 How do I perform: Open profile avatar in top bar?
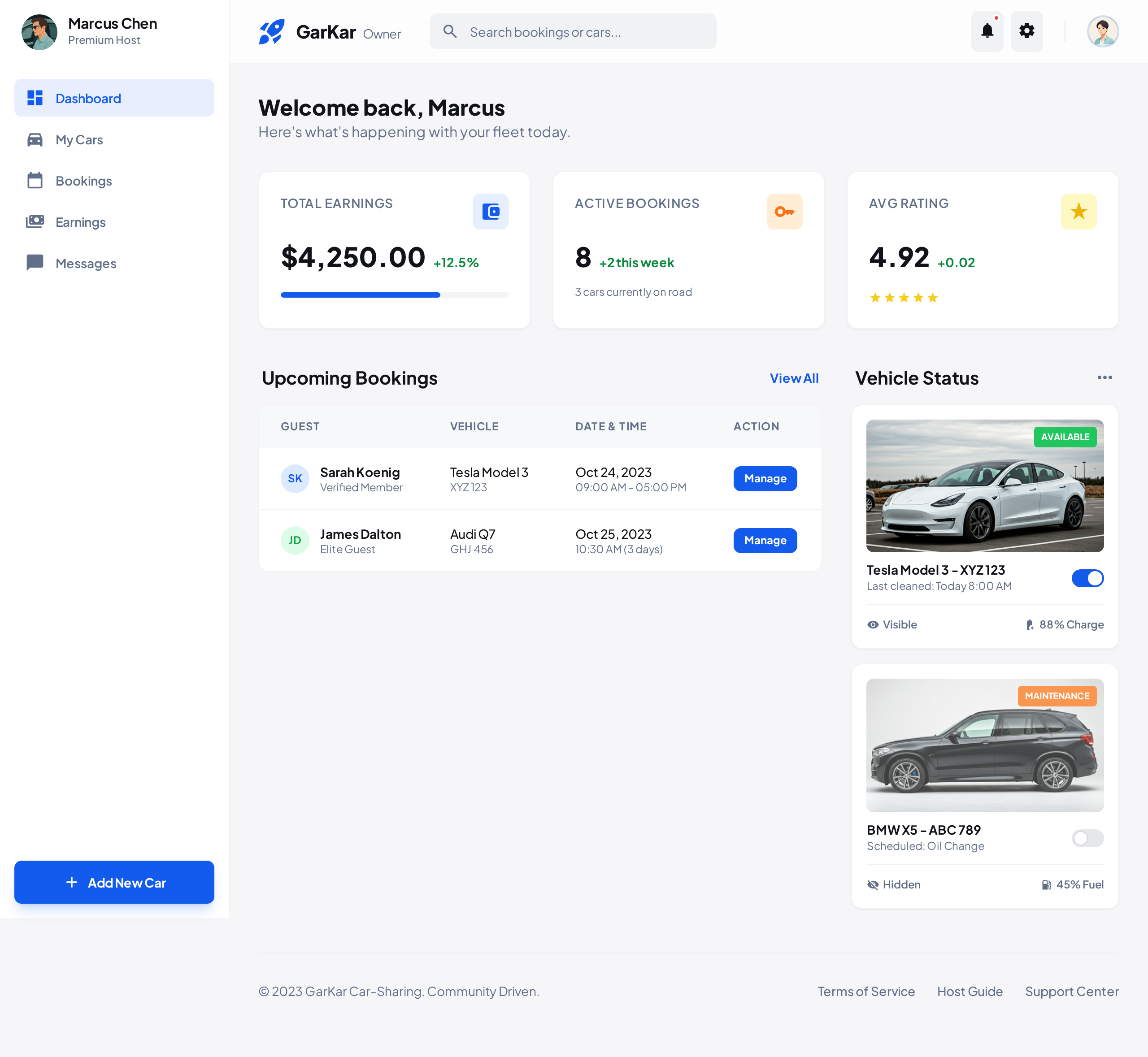tap(1103, 31)
